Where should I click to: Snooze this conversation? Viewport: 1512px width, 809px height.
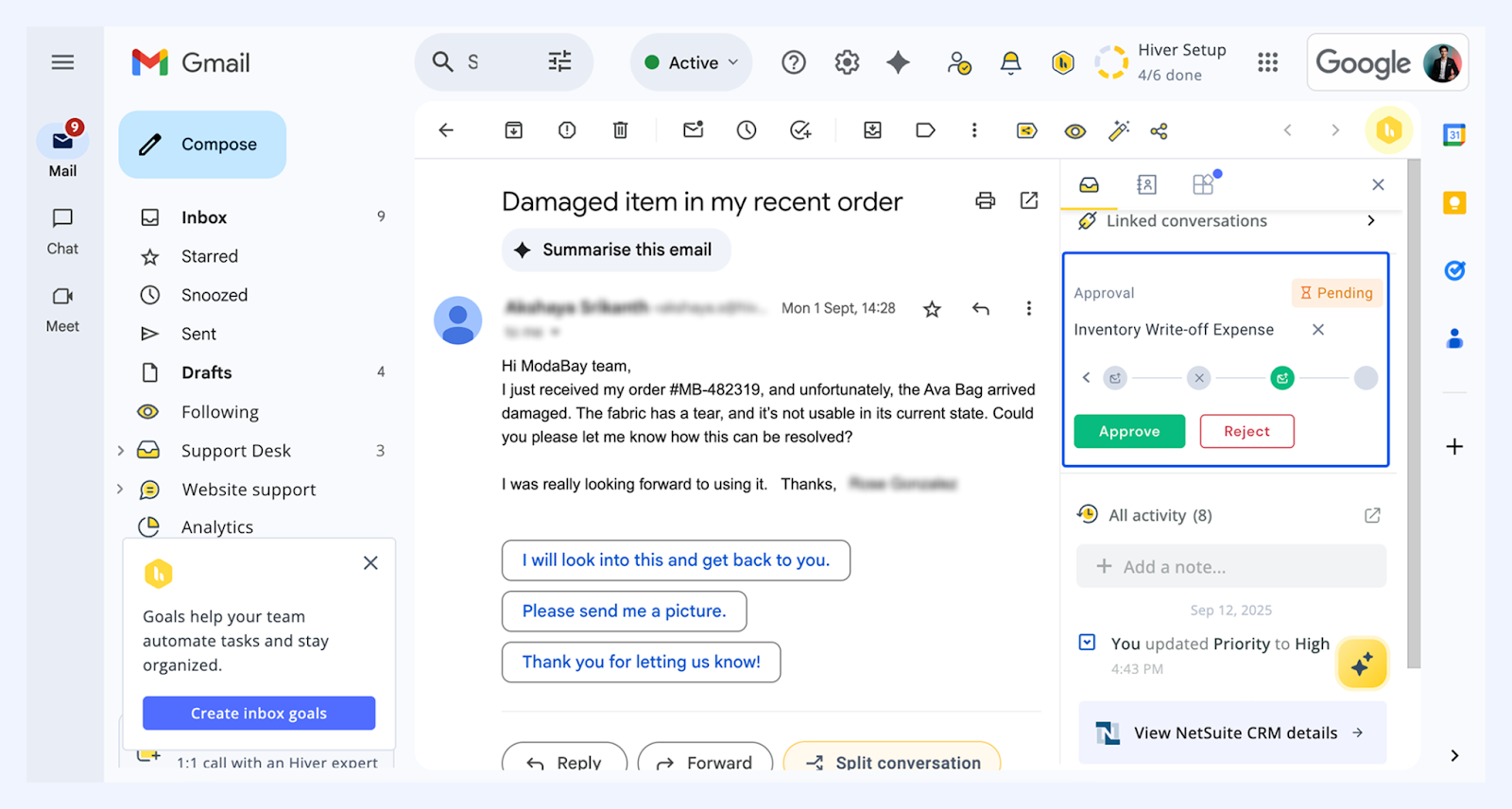(x=747, y=130)
